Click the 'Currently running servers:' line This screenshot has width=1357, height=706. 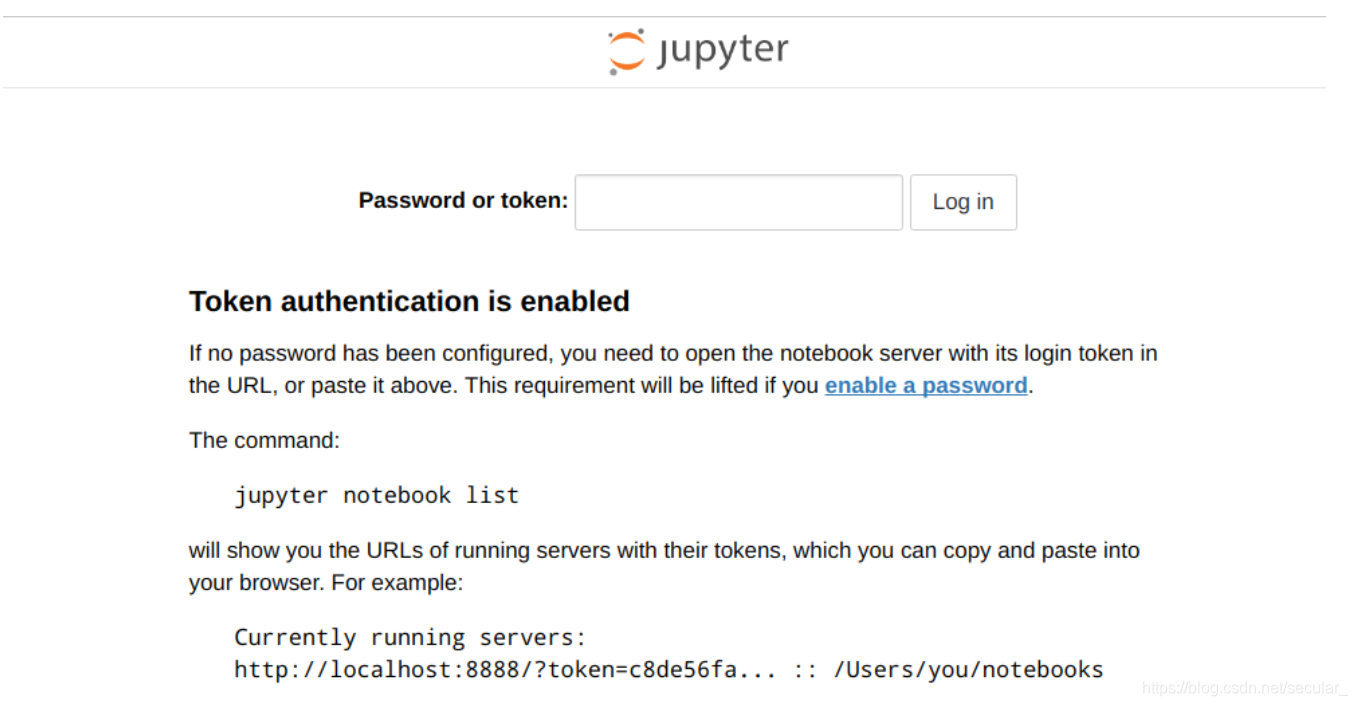(410, 637)
